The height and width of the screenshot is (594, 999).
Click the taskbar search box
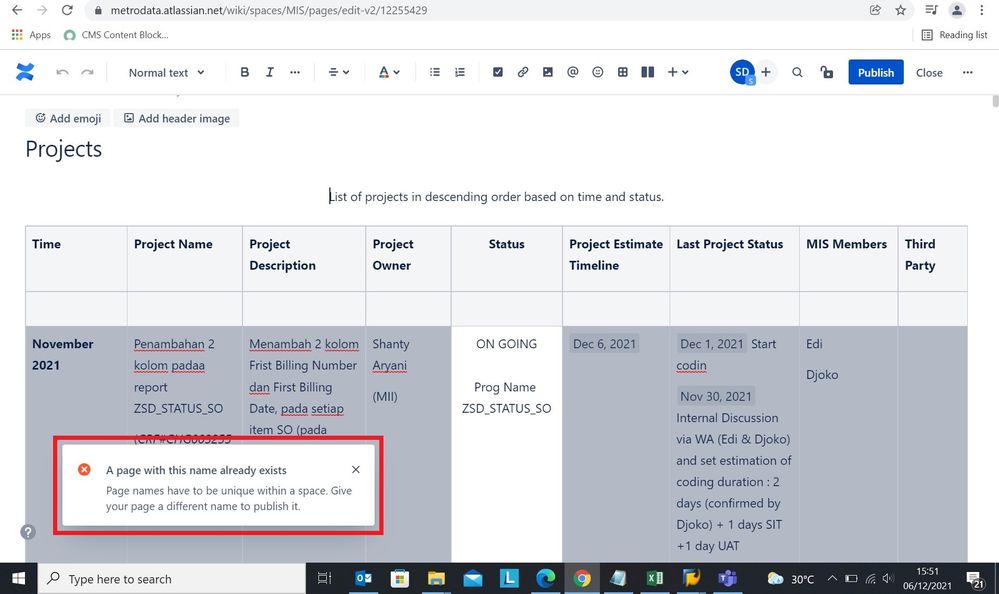click(171, 579)
